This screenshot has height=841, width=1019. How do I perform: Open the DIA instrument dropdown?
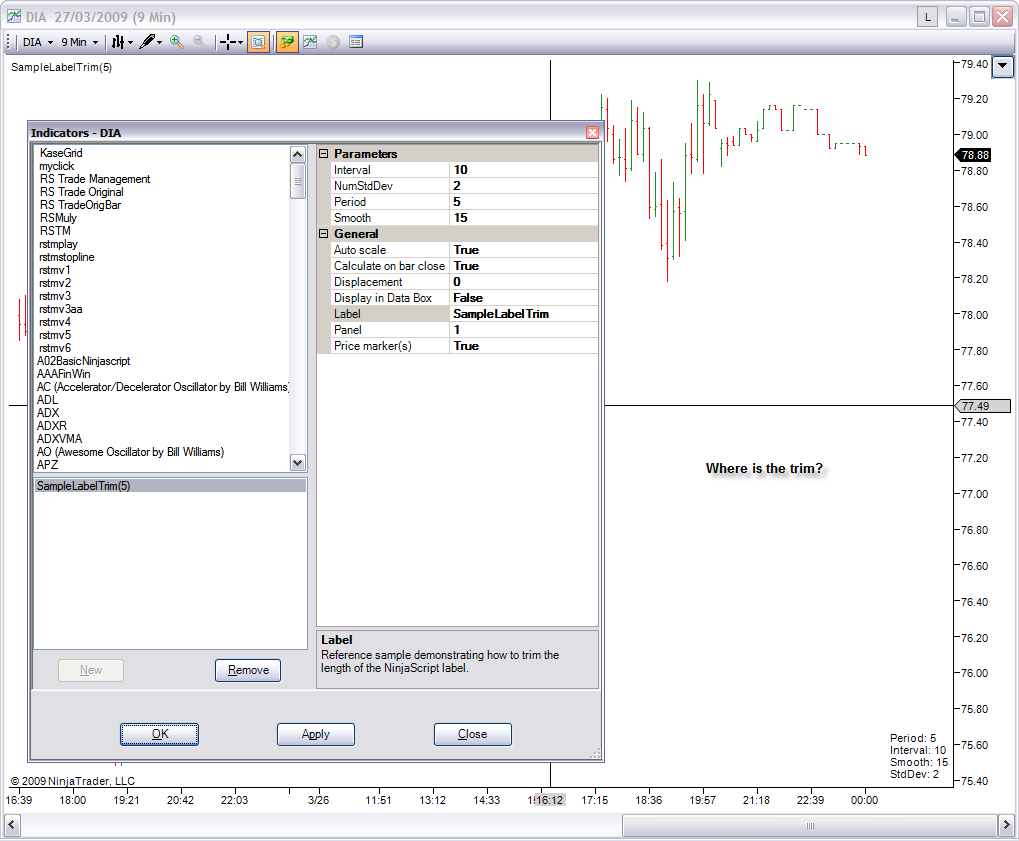38,42
